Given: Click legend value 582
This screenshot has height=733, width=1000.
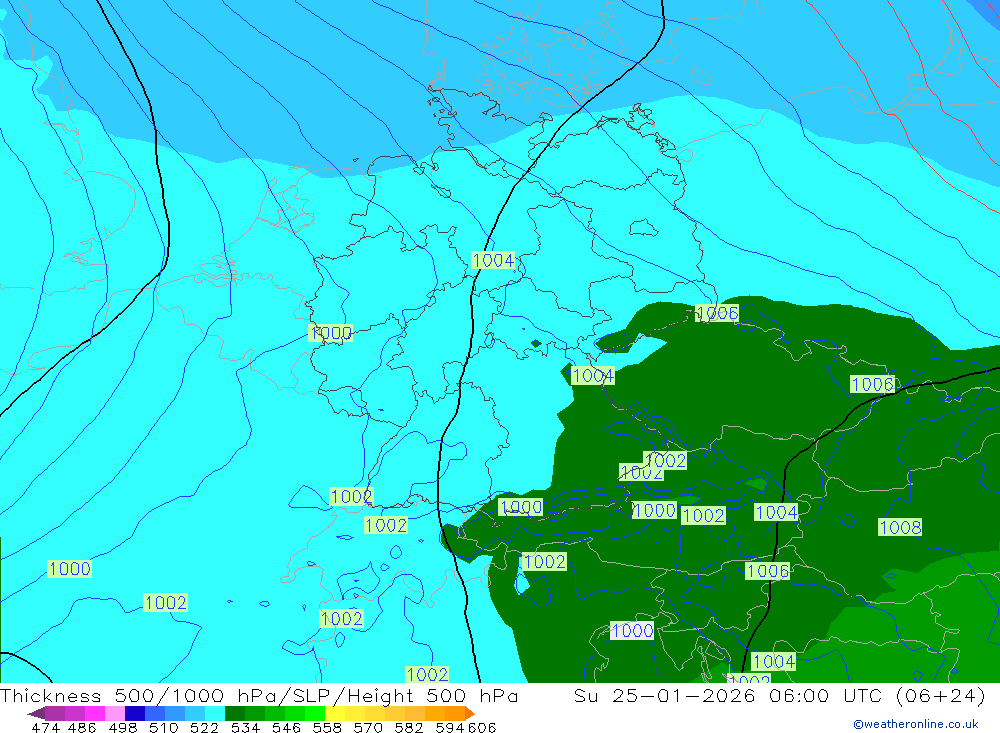Looking at the screenshot, I should coord(409,727).
